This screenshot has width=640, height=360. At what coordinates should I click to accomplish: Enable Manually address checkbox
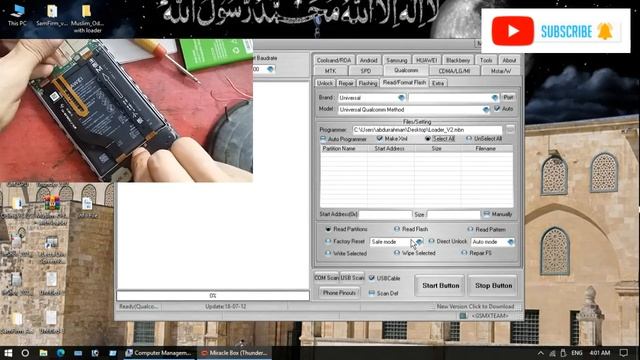(487, 214)
